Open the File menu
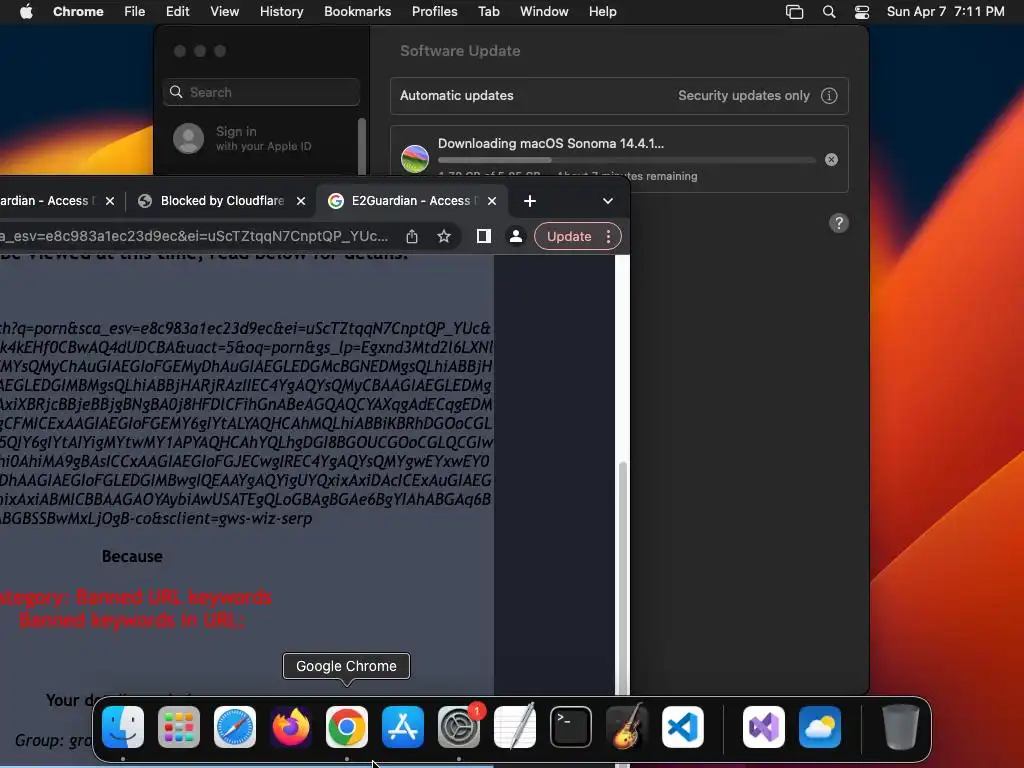Viewport: 1024px width, 768px height. click(x=135, y=12)
